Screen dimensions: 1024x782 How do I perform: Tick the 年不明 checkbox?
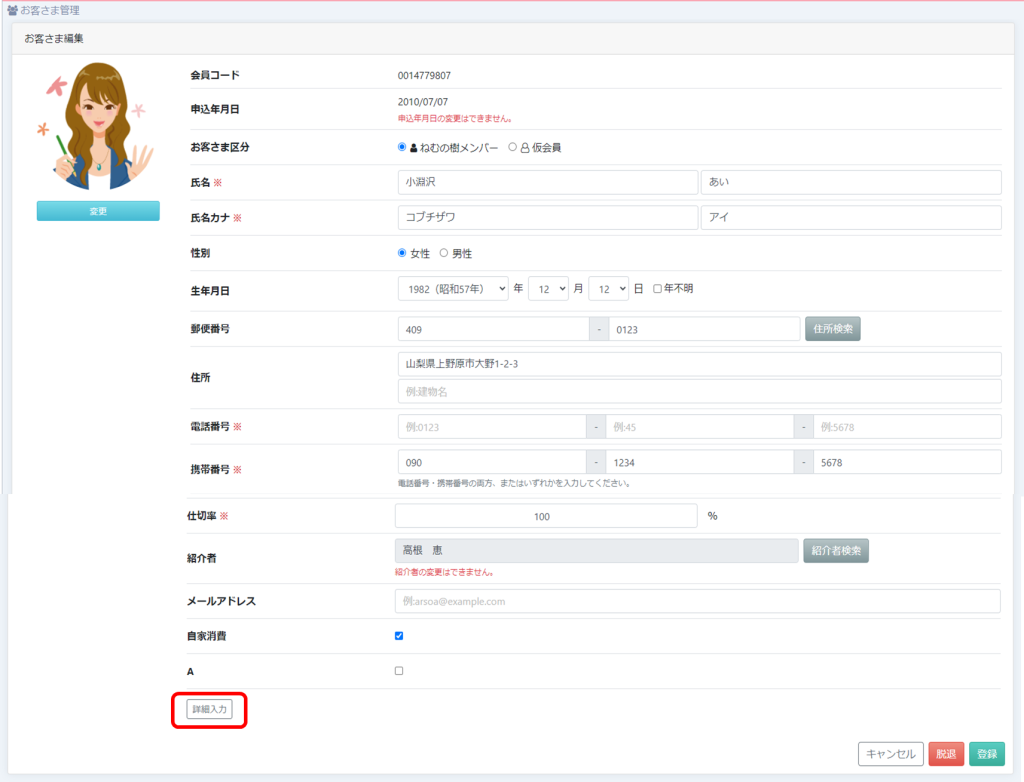[657, 289]
